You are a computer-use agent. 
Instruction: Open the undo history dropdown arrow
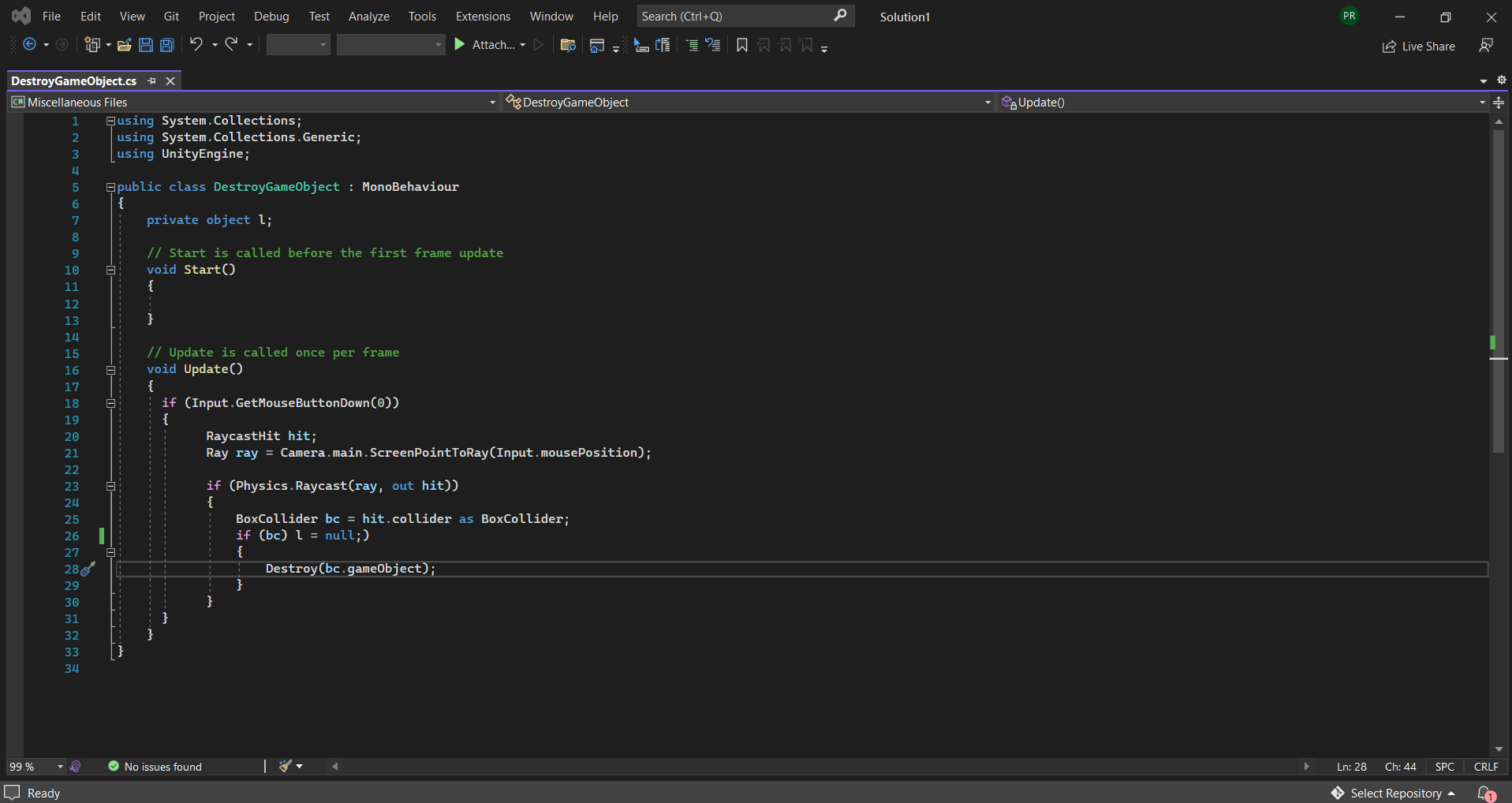(215, 45)
